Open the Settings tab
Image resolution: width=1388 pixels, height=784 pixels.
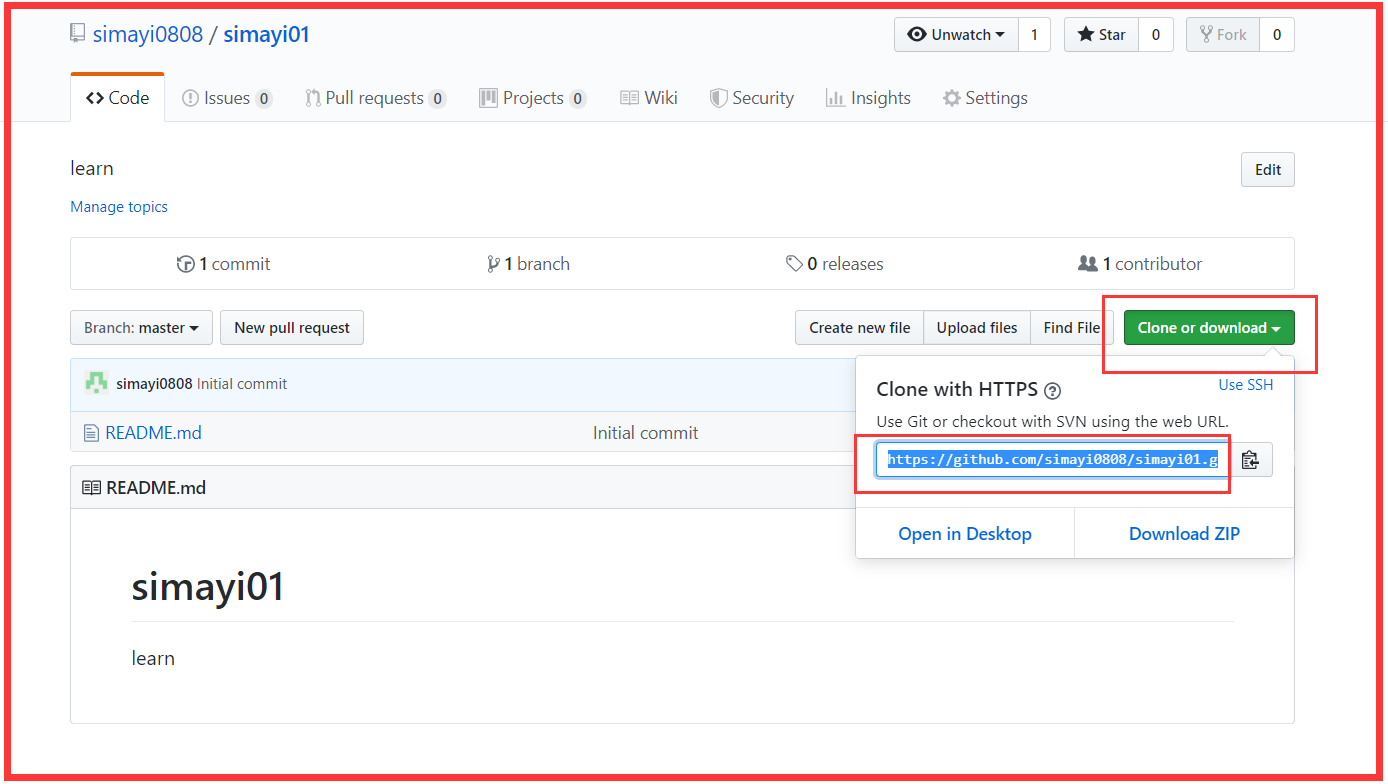(x=985, y=98)
